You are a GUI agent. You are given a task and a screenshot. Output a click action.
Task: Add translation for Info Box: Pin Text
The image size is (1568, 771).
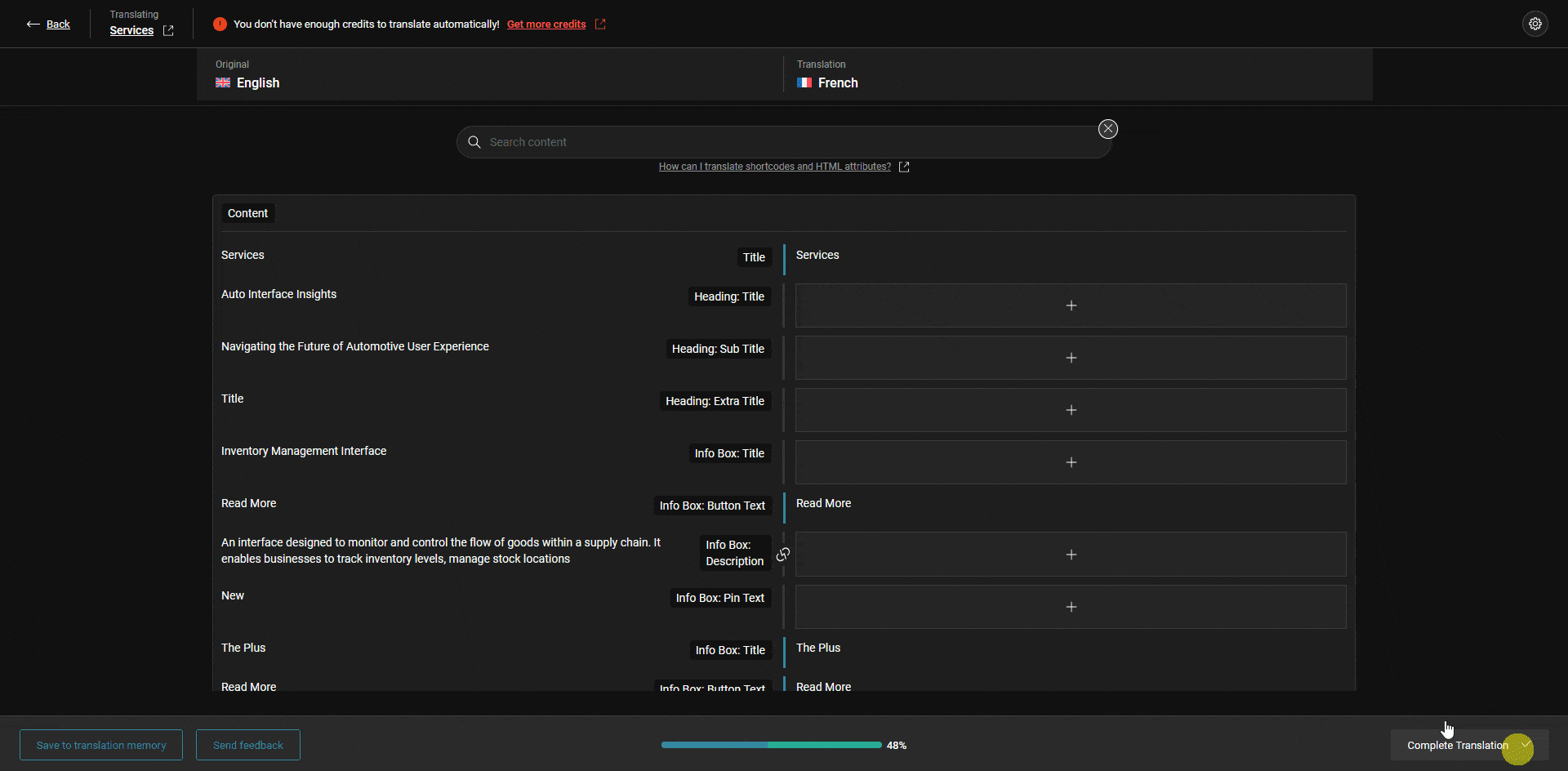(x=1071, y=607)
